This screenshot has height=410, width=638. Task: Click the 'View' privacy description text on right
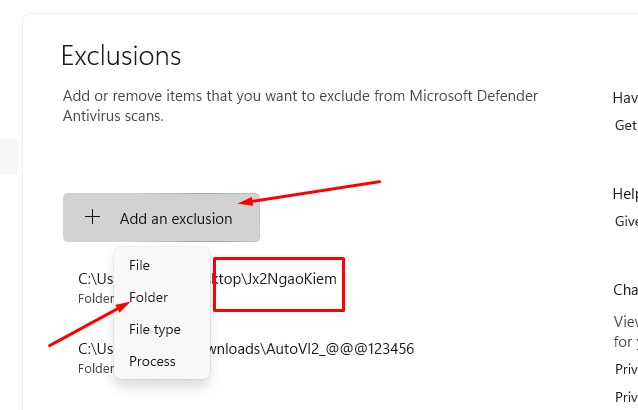click(x=626, y=321)
